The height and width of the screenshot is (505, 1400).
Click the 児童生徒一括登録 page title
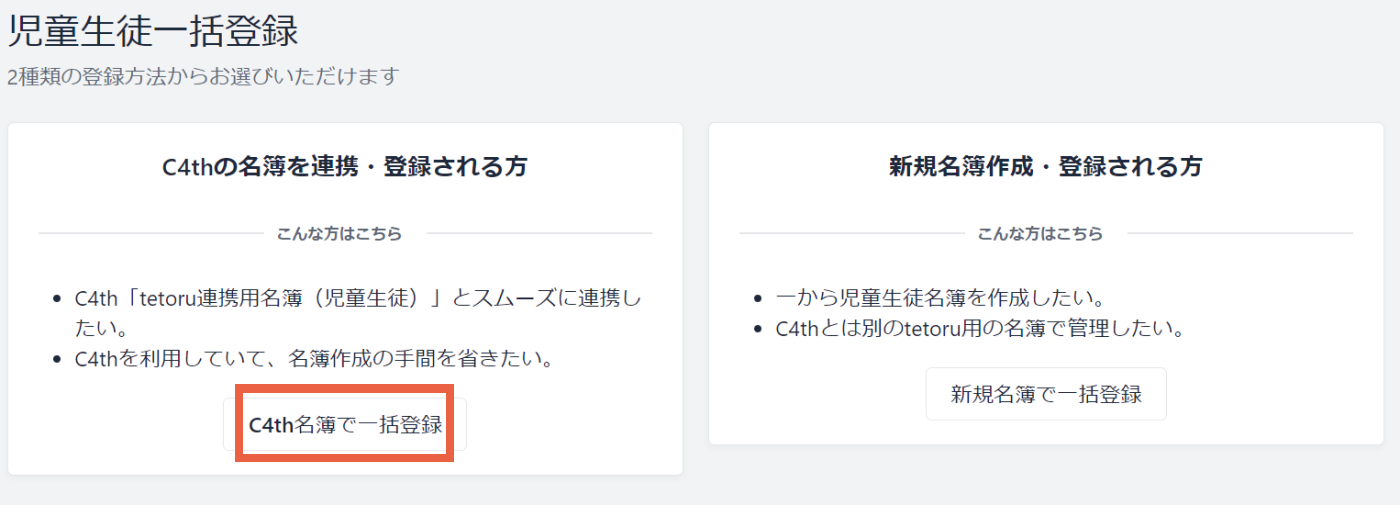(154, 31)
